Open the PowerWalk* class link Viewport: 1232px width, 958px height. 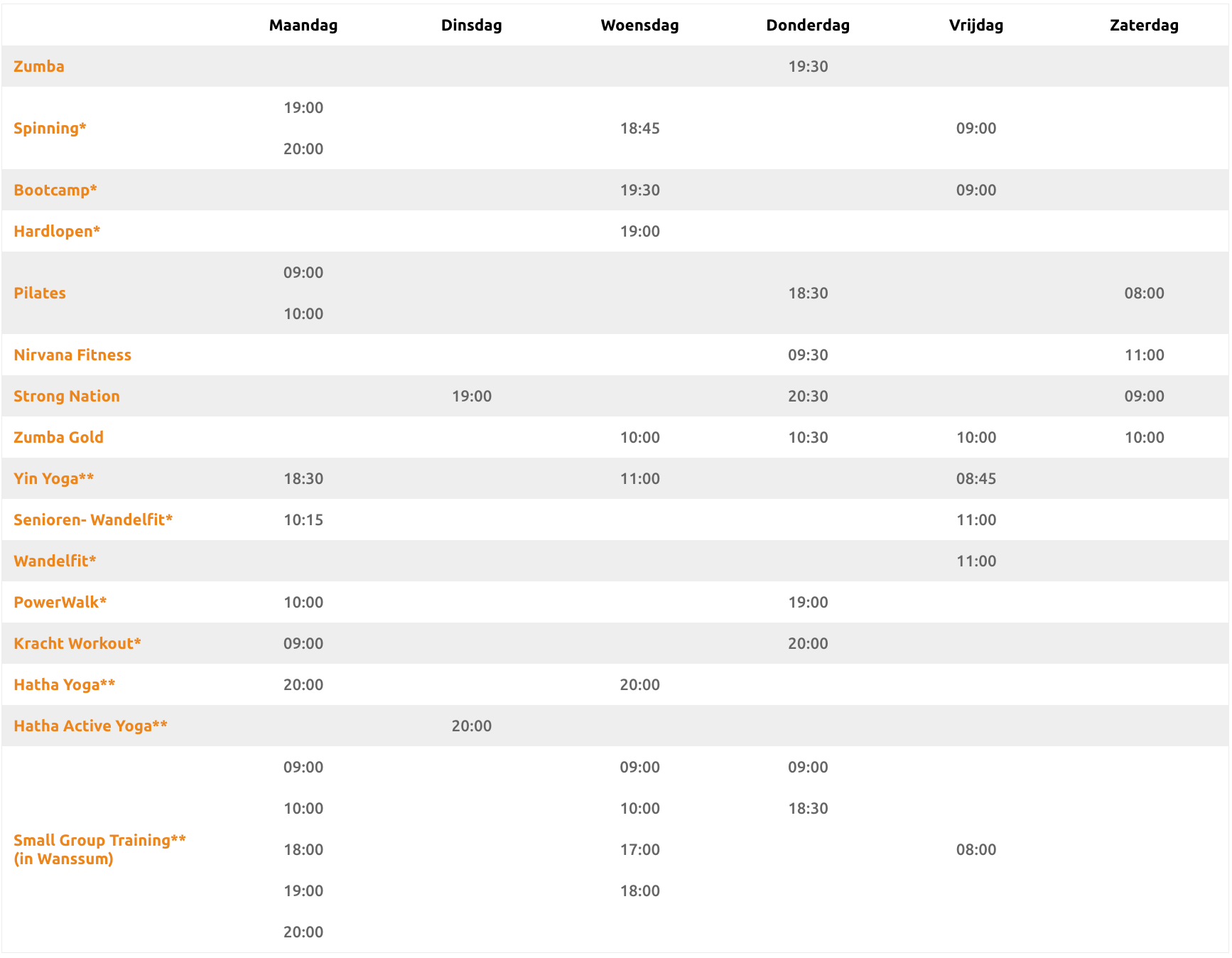[60, 603]
